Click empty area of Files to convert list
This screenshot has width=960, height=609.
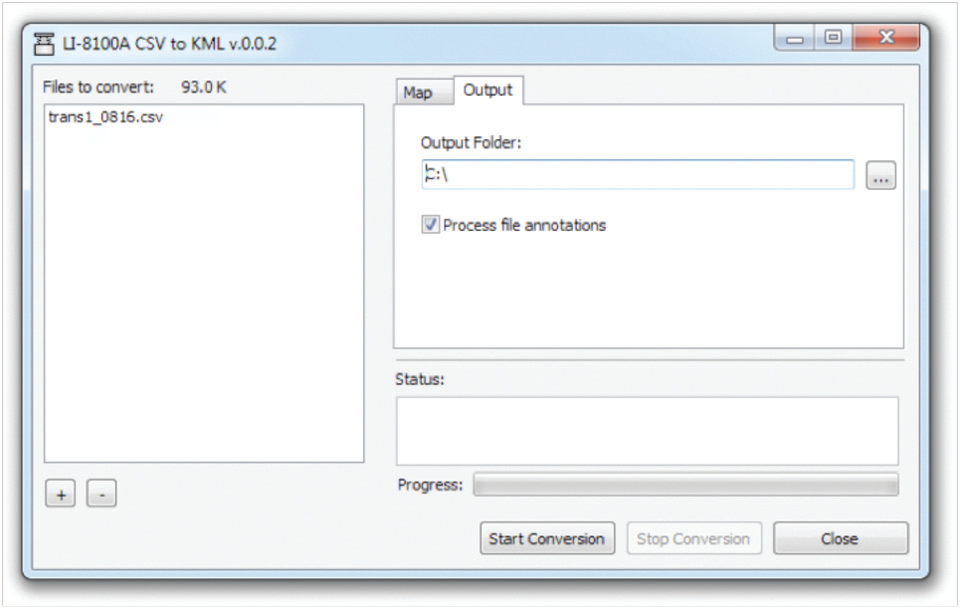204,300
